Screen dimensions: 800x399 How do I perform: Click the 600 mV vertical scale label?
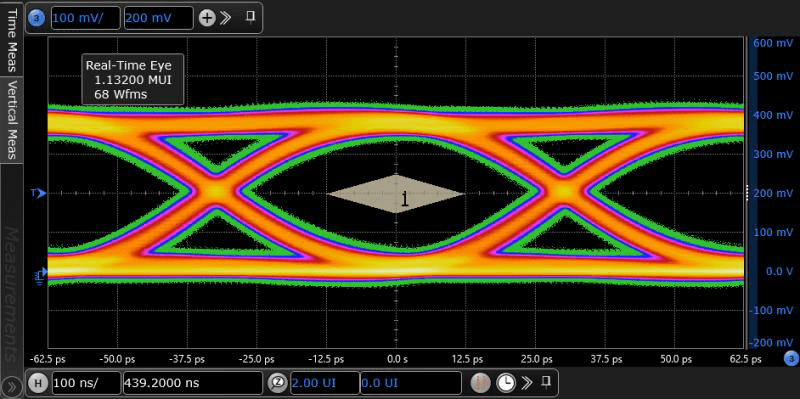[773, 44]
